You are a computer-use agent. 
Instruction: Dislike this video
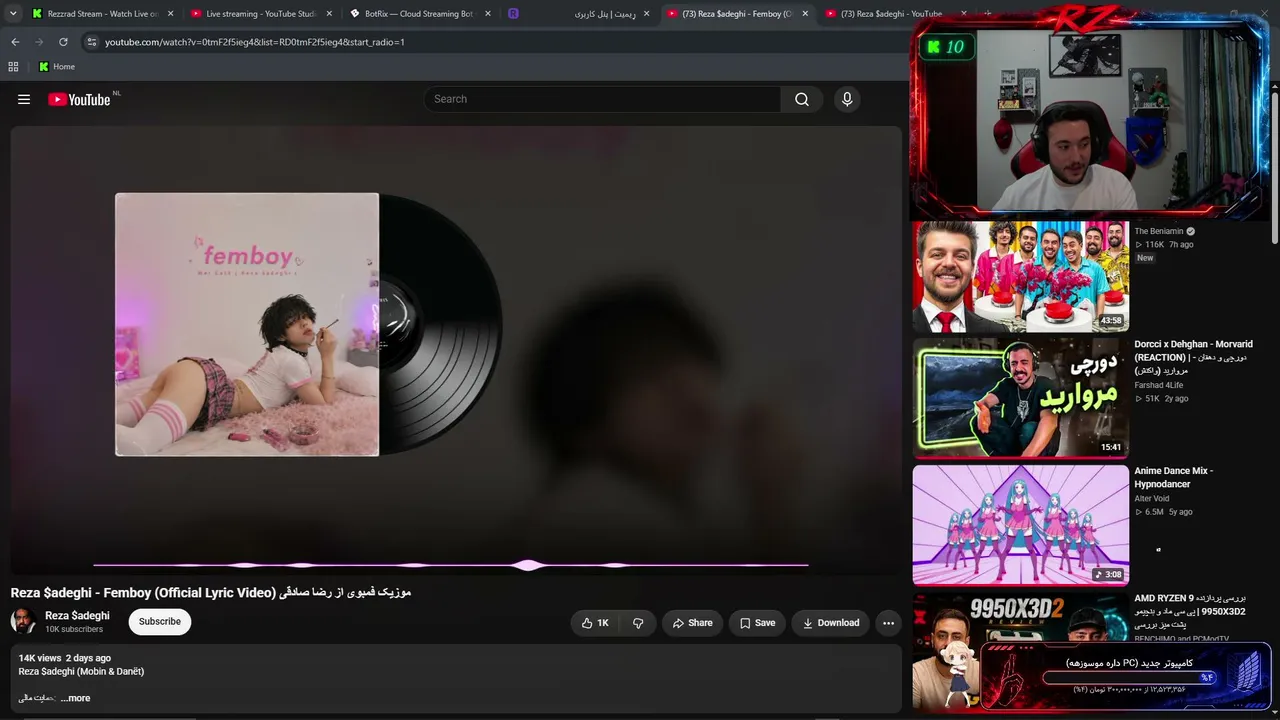coord(638,623)
